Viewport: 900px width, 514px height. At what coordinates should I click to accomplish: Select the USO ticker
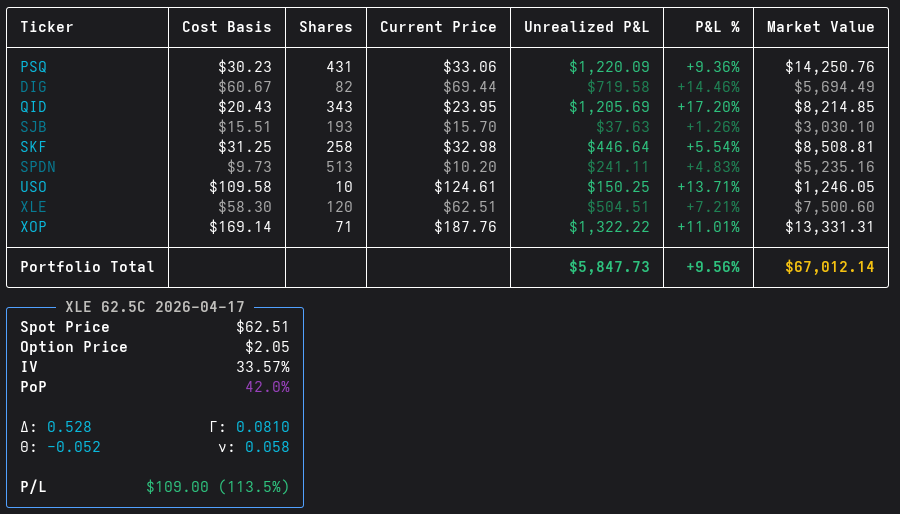point(33,187)
